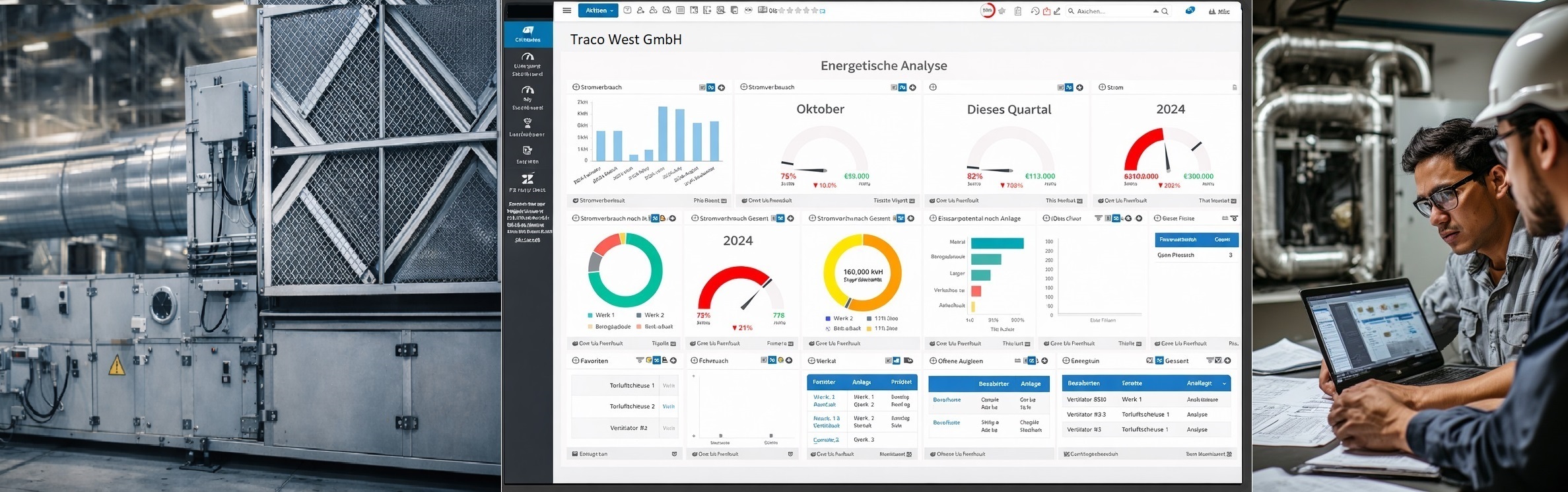Open the Vieth link next to Ventilator #2
The height and width of the screenshot is (492, 1568).
(x=669, y=429)
